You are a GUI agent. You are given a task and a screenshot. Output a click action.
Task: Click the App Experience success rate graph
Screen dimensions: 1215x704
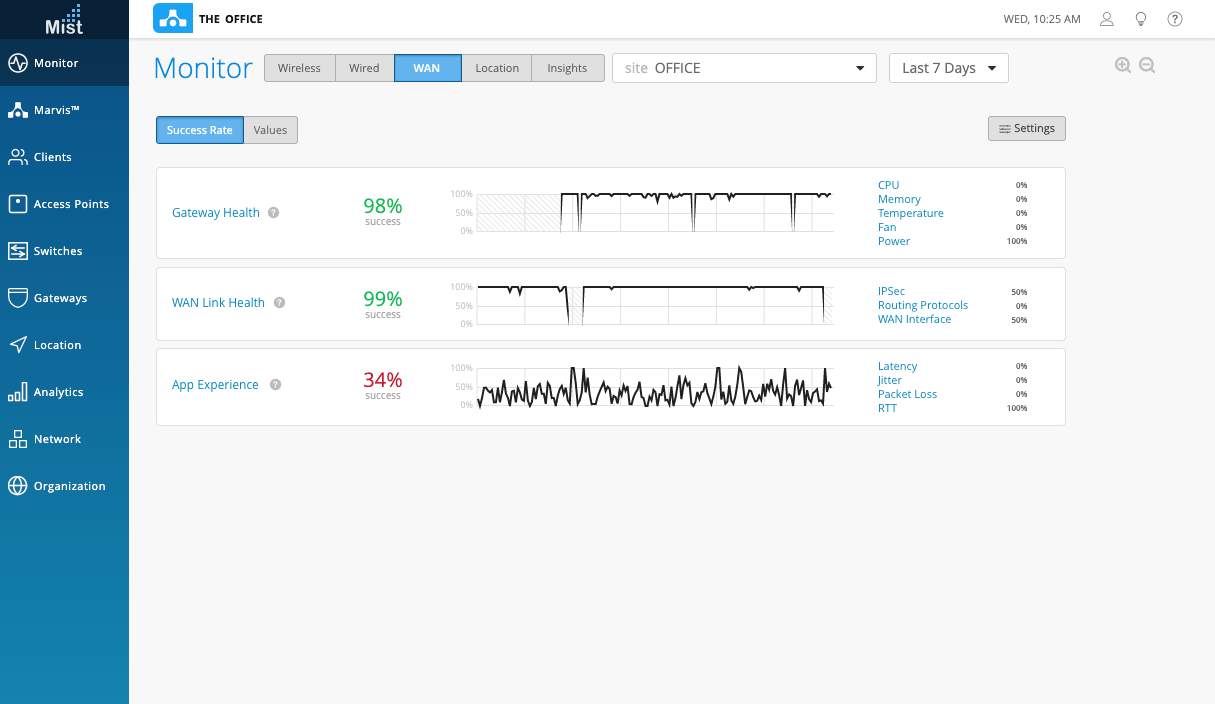655,386
